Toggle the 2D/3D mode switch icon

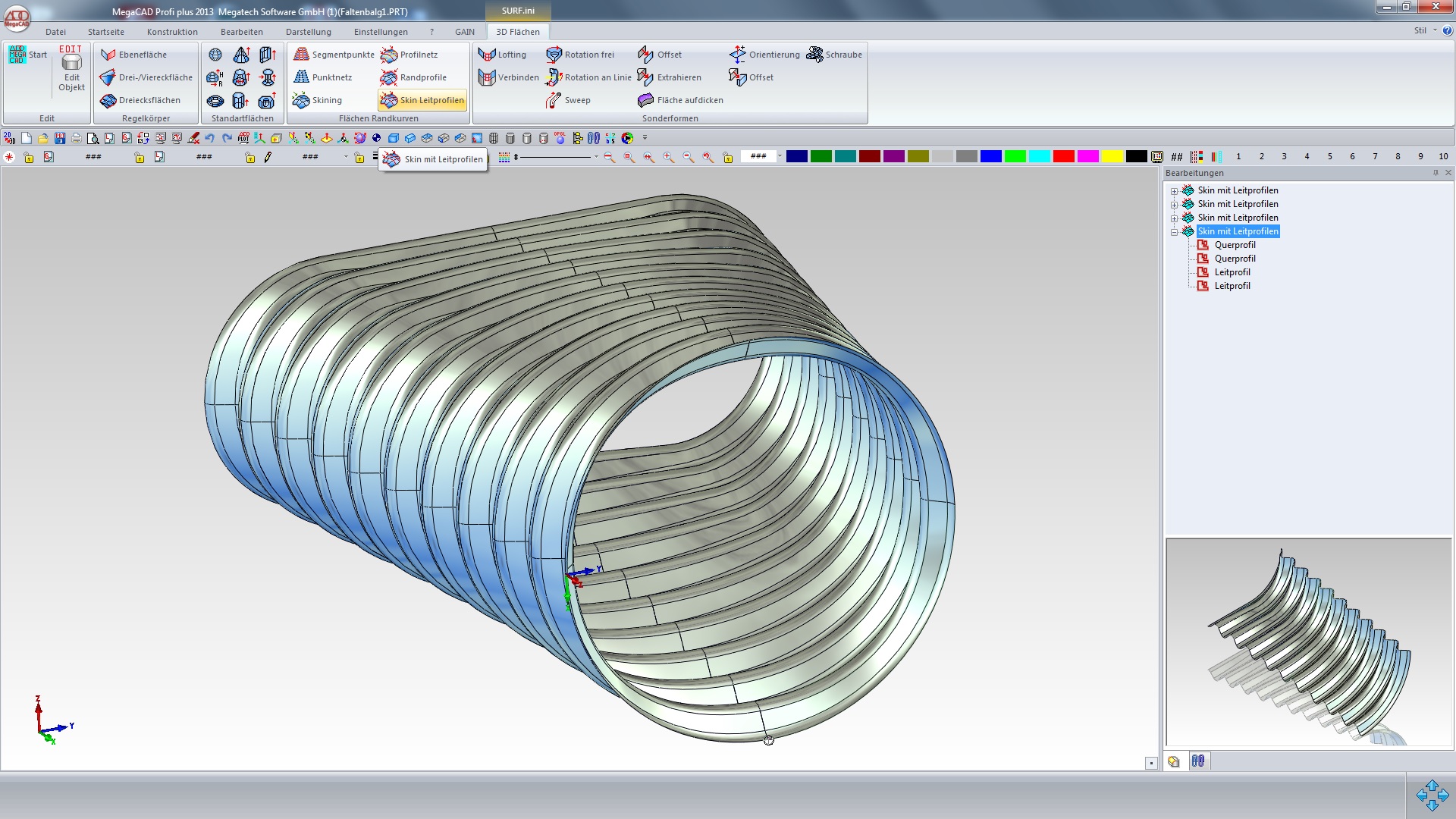click(x=9, y=138)
